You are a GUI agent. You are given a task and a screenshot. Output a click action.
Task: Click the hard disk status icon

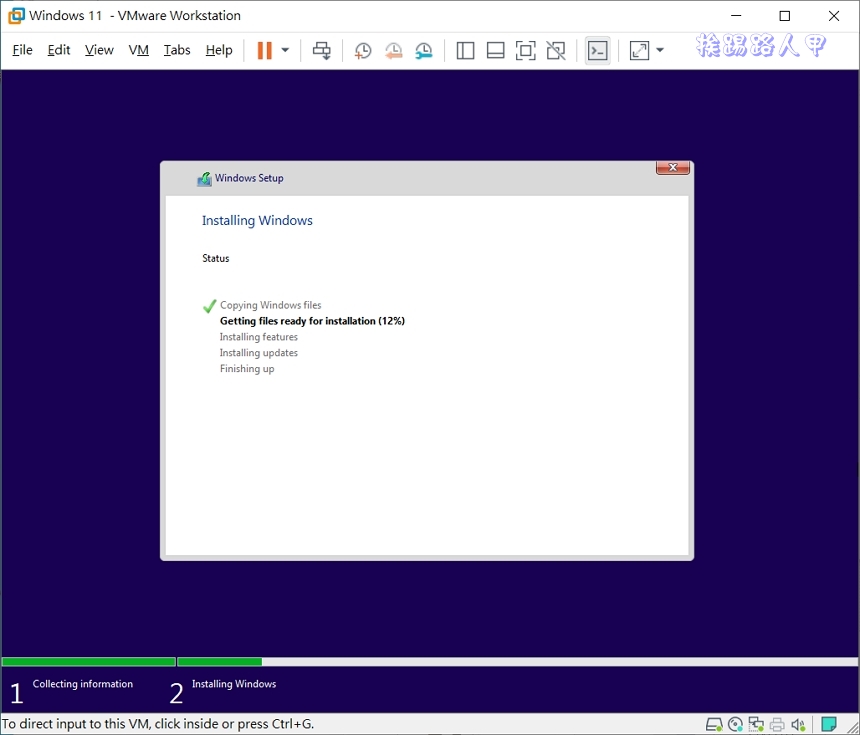pos(713,723)
